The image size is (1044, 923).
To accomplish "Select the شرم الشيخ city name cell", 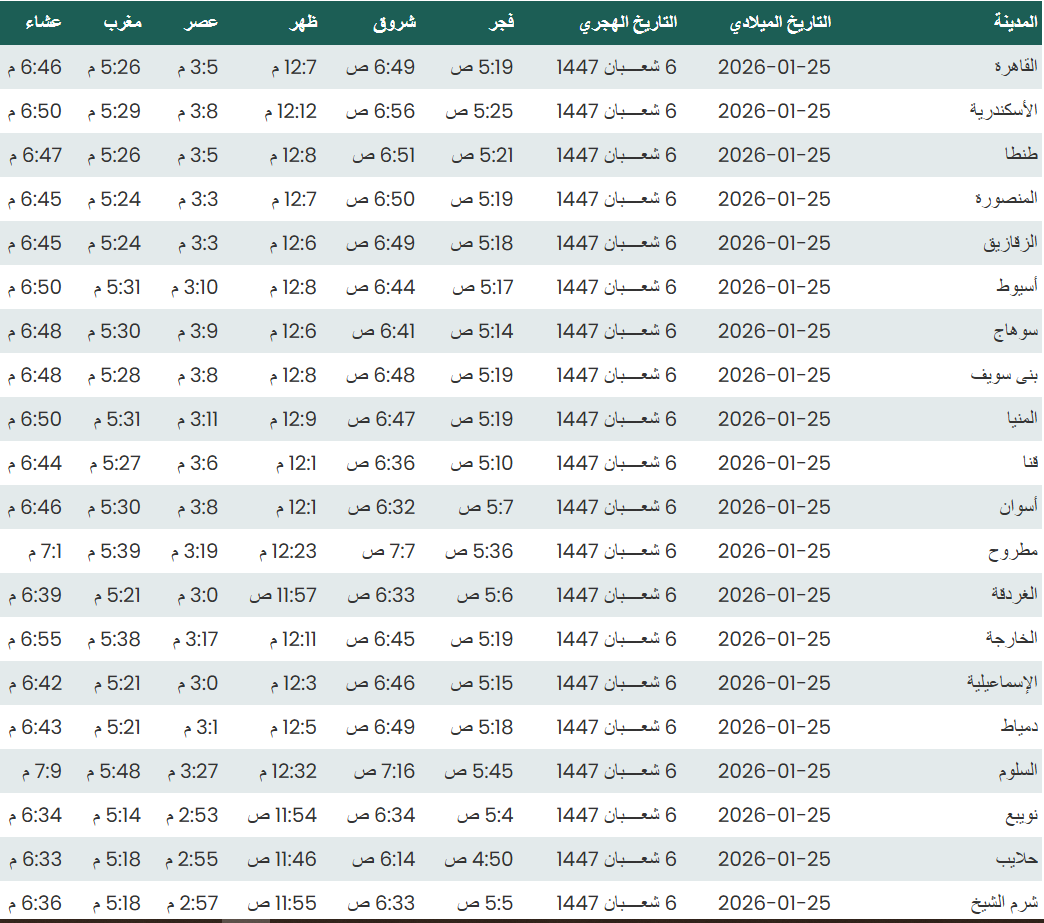I will [1007, 903].
